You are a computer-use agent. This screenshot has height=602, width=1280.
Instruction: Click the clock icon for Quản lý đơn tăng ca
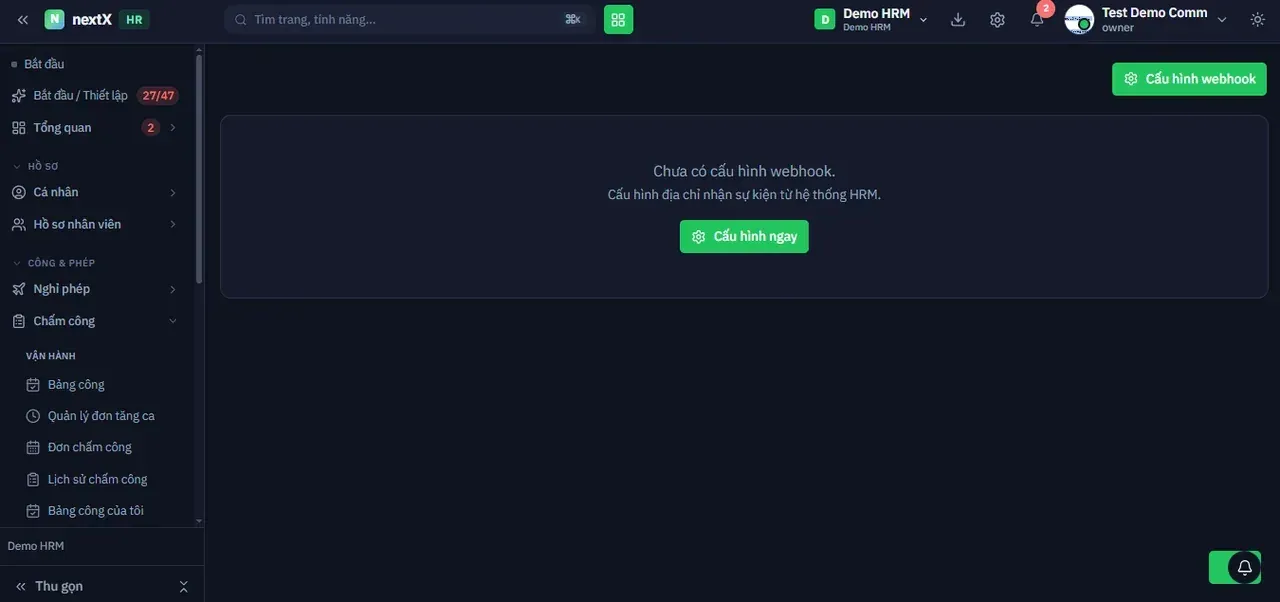pyautogui.click(x=33, y=416)
